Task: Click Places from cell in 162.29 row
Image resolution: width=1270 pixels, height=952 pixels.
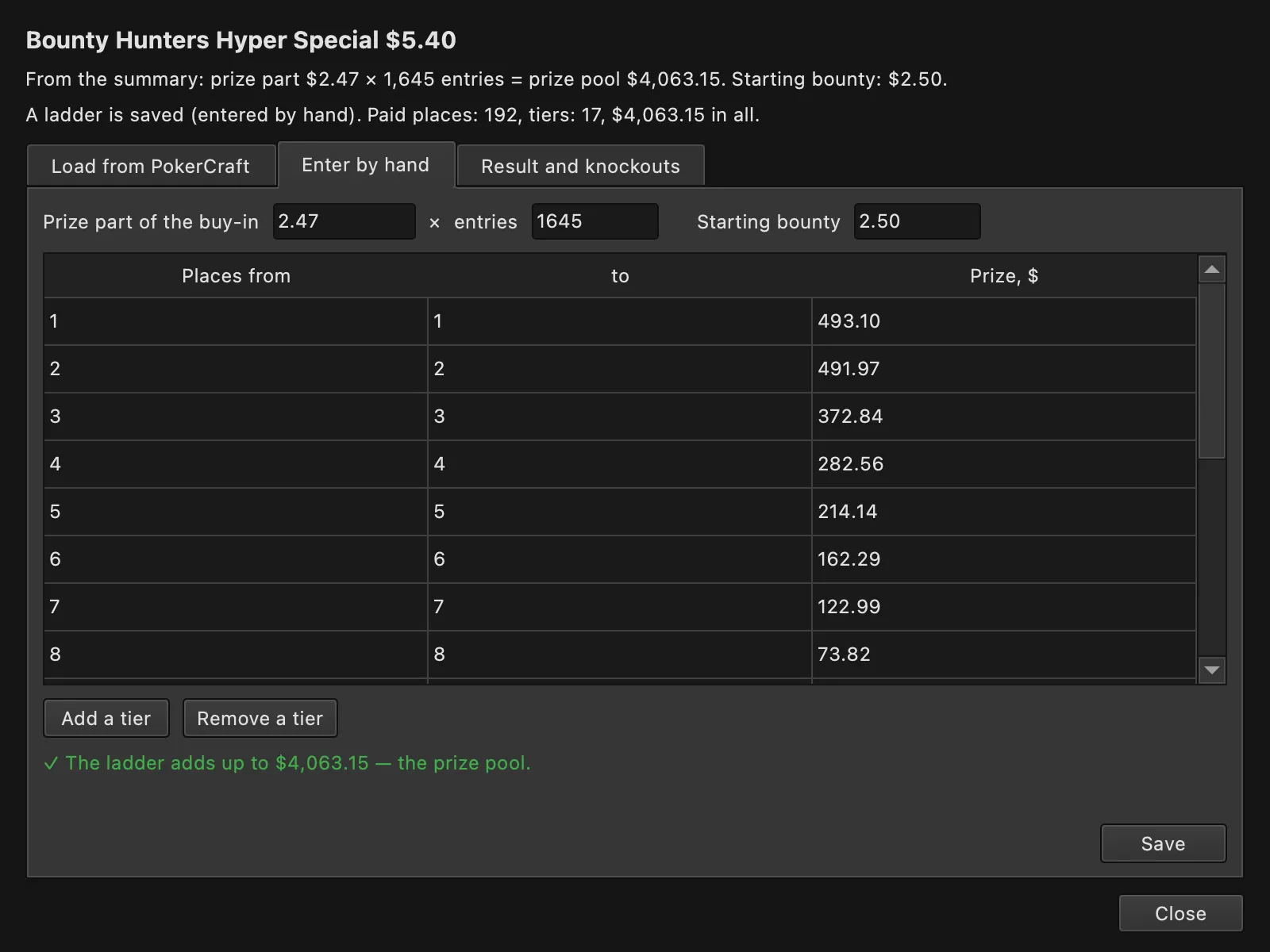Action: (236, 559)
